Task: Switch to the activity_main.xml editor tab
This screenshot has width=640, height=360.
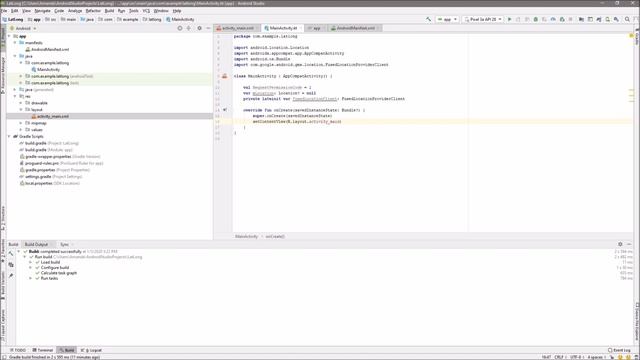Action: [238, 28]
